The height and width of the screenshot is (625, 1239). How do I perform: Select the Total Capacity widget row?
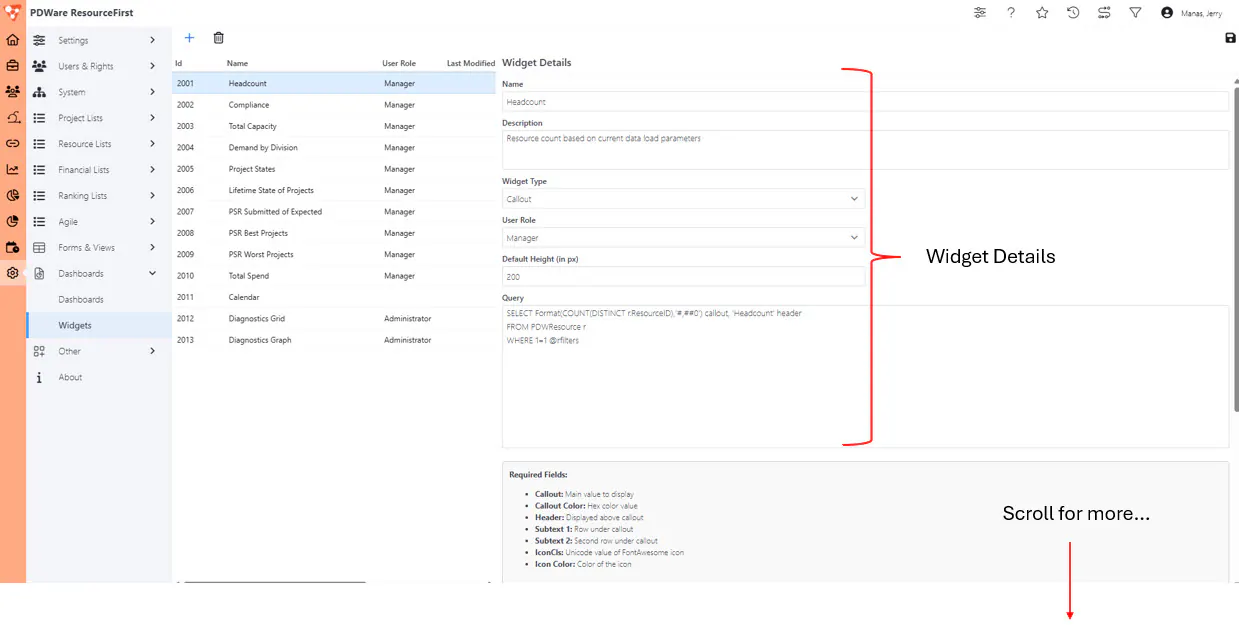click(x=334, y=126)
